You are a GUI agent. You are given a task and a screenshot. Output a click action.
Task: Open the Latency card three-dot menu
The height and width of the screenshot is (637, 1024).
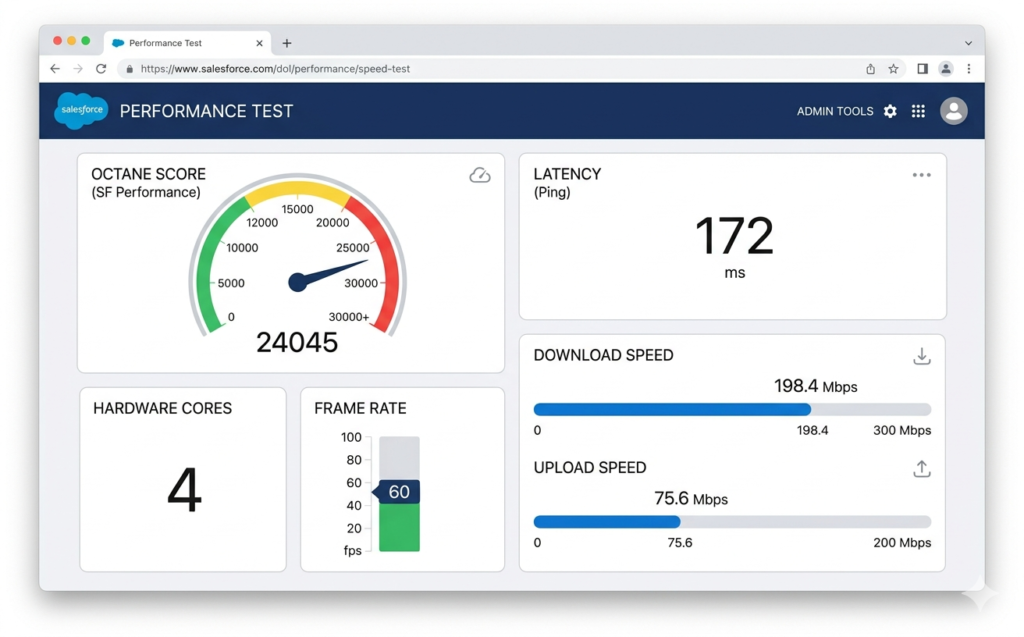(x=921, y=175)
